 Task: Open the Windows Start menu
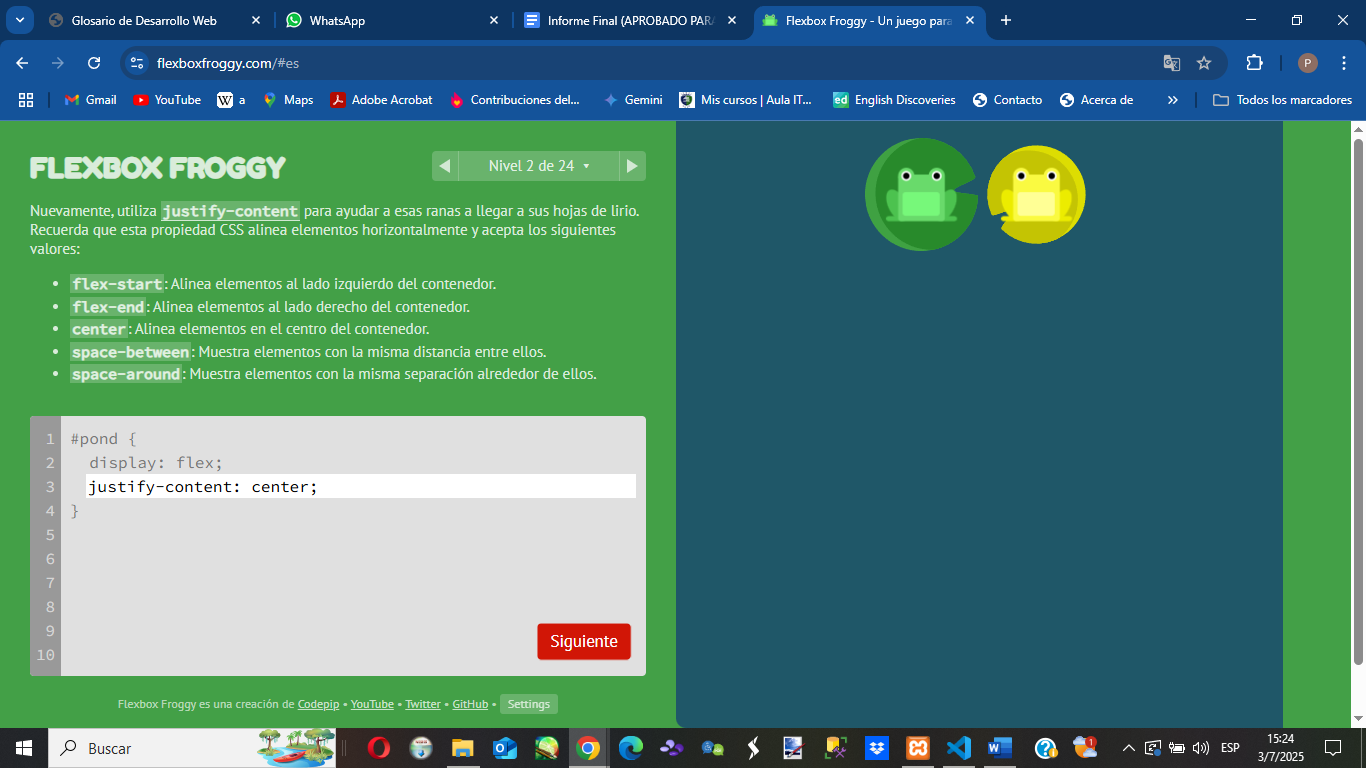click(x=24, y=748)
